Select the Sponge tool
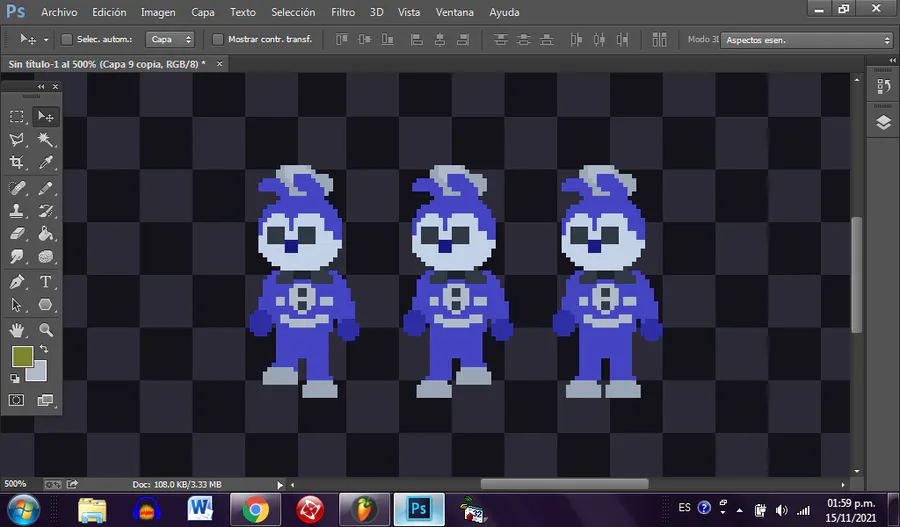The width and height of the screenshot is (900, 527). pyautogui.click(x=46, y=257)
